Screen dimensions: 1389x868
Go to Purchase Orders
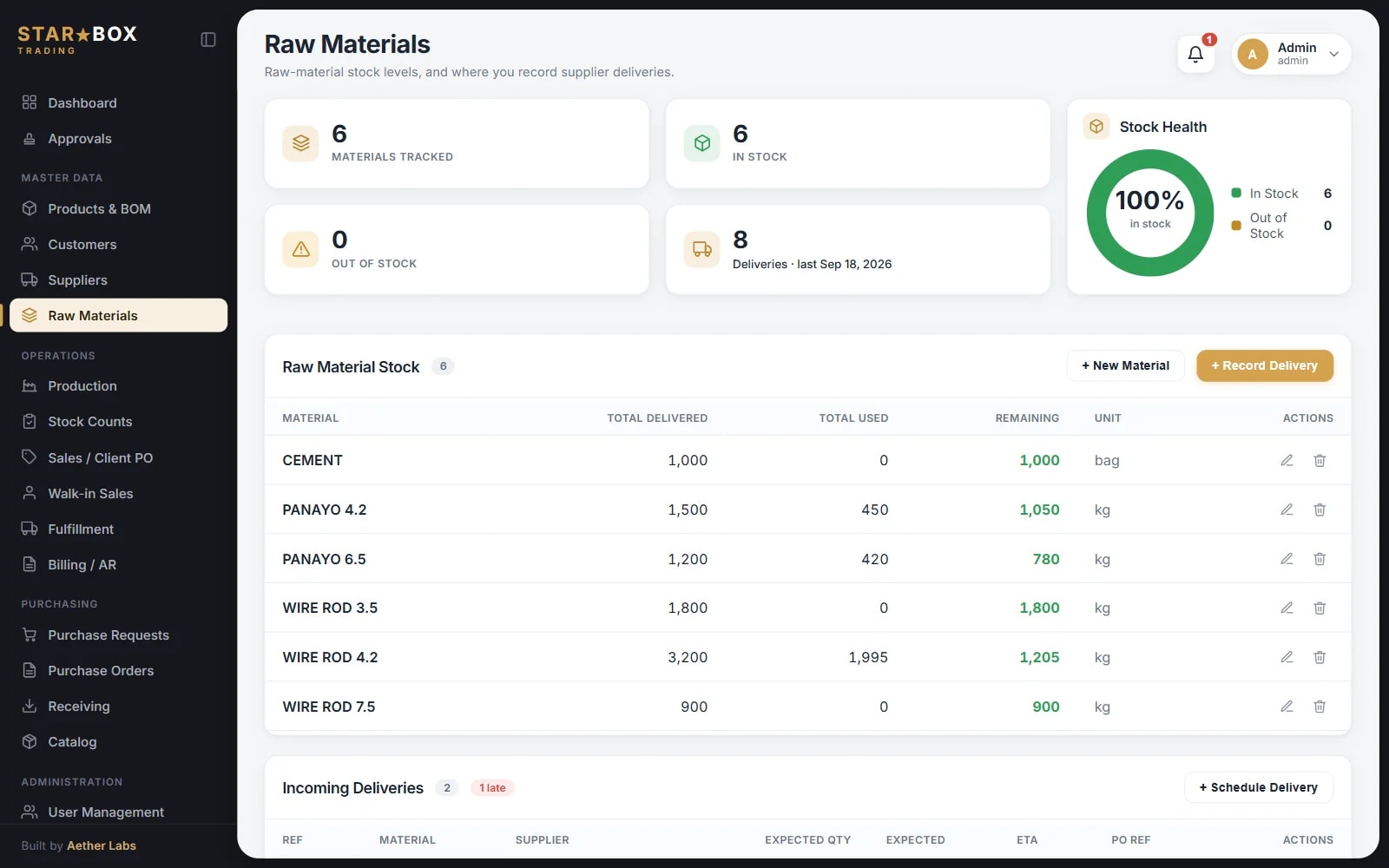coord(118,670)
